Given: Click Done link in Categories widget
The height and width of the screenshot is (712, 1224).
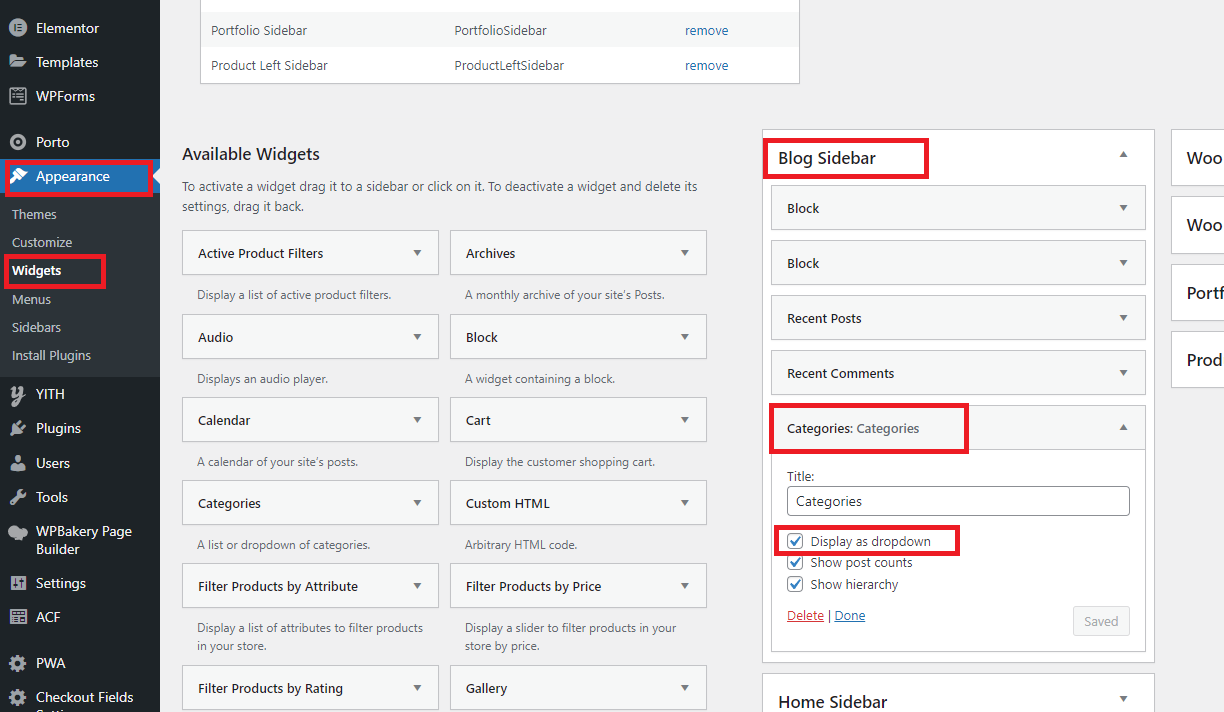Looking at the screenshot, I should tap(850, 615).
